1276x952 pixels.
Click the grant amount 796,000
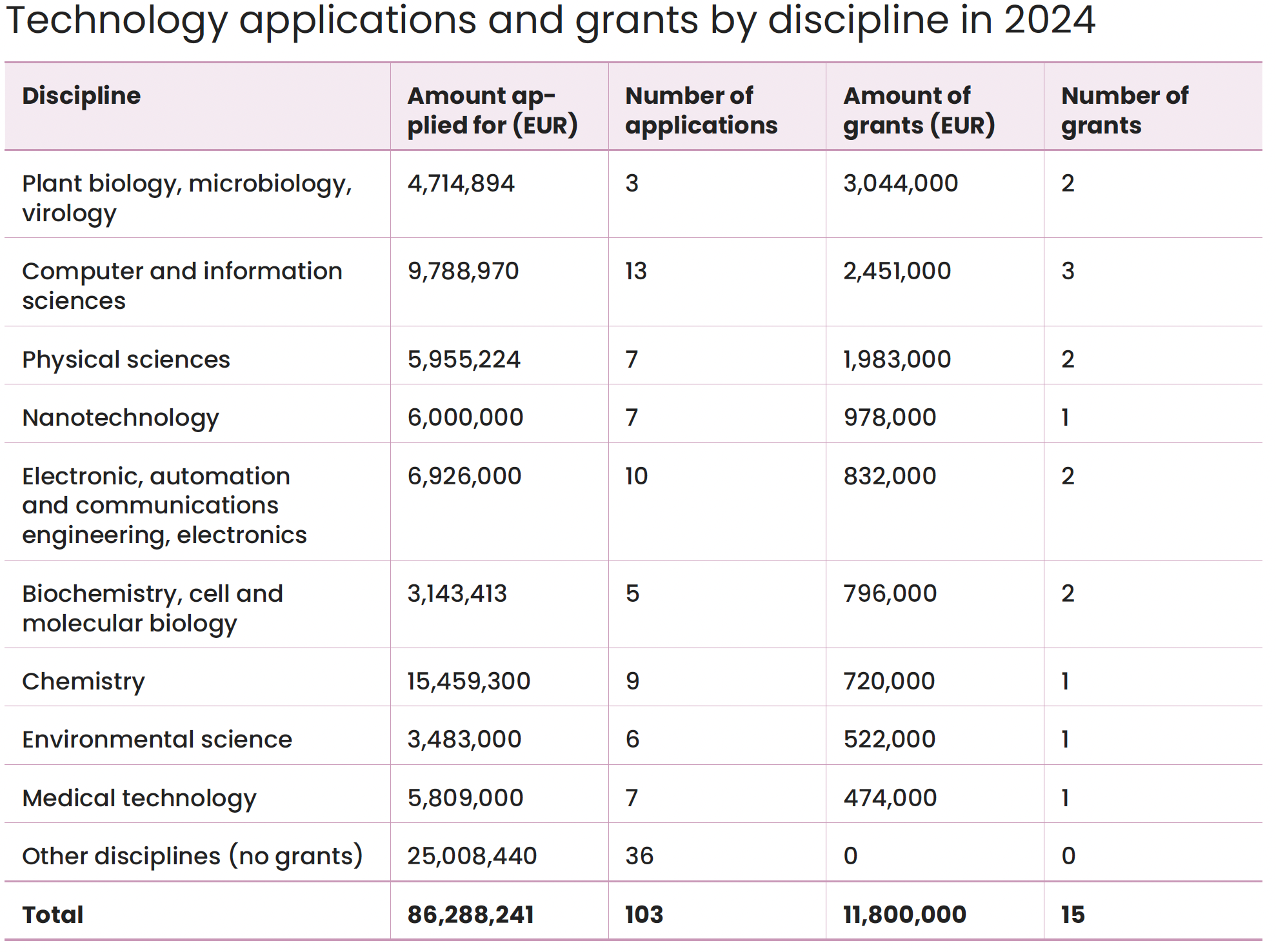click(x=890, y=594)
